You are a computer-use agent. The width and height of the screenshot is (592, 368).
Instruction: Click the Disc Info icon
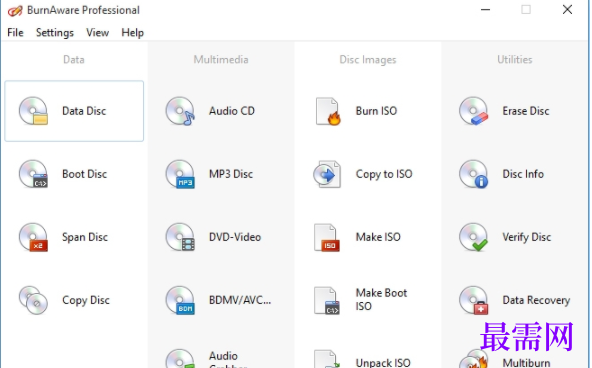[473, 174]
